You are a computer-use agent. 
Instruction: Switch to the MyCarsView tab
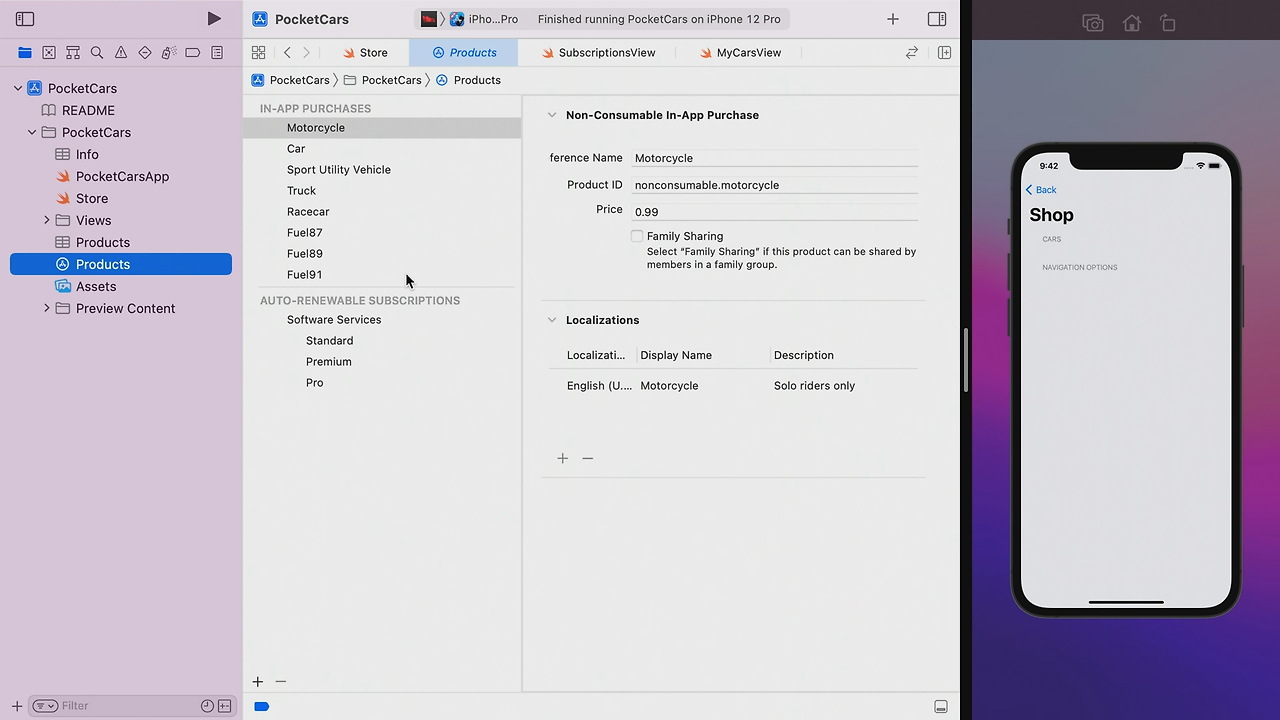pyautogui.click(x=740, y=52)
